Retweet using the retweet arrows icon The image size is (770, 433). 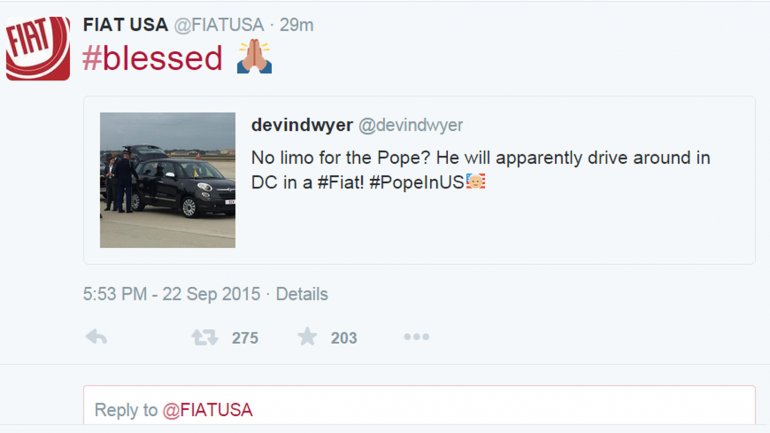(205, 337)
